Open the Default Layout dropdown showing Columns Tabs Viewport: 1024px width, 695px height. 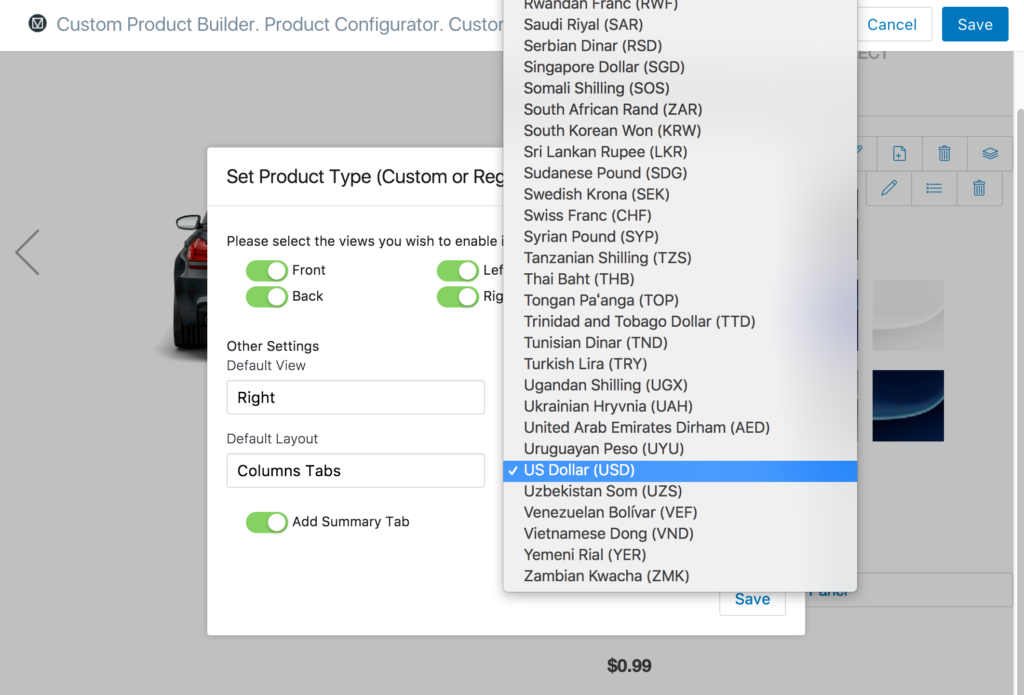355,470
